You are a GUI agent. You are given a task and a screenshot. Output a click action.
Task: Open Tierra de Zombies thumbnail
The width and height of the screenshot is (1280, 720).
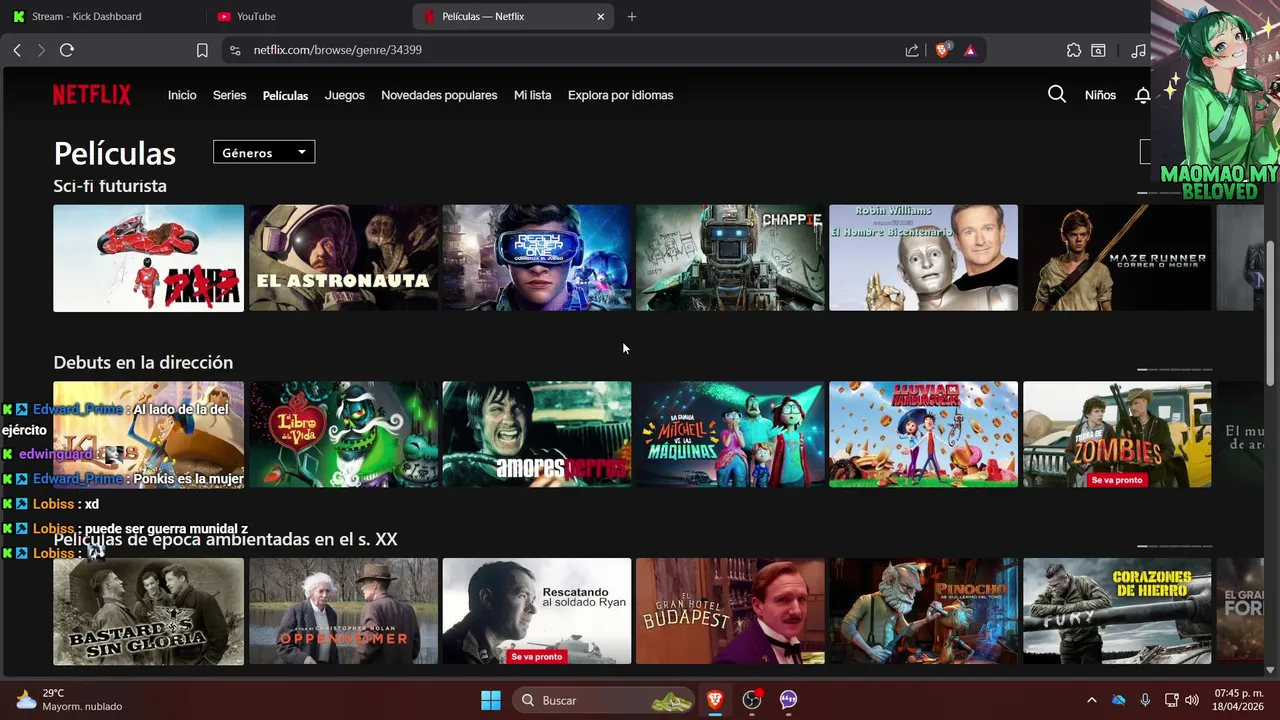pos(1117,434)
